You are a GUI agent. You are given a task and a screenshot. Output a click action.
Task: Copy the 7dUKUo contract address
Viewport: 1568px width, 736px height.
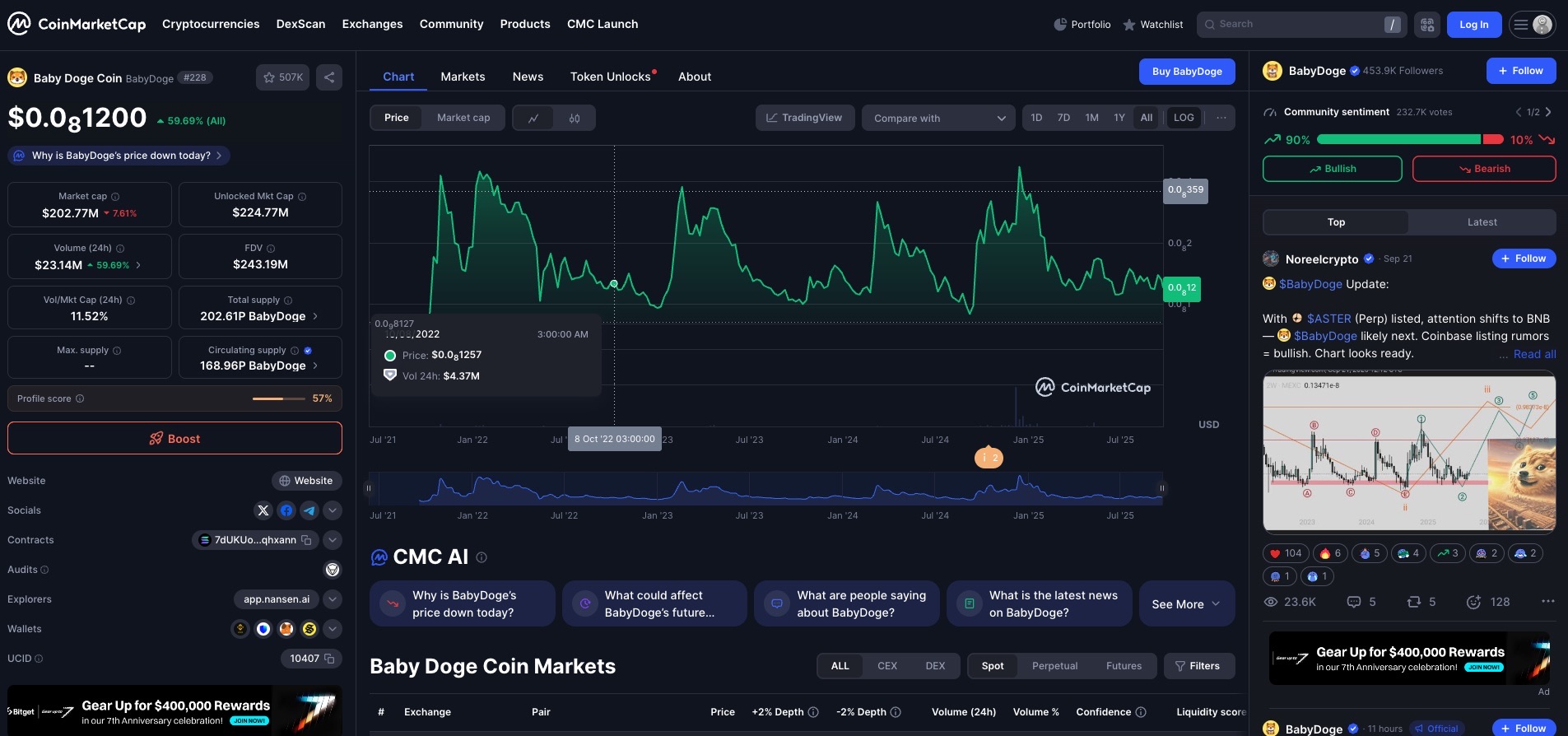[306, 540]
